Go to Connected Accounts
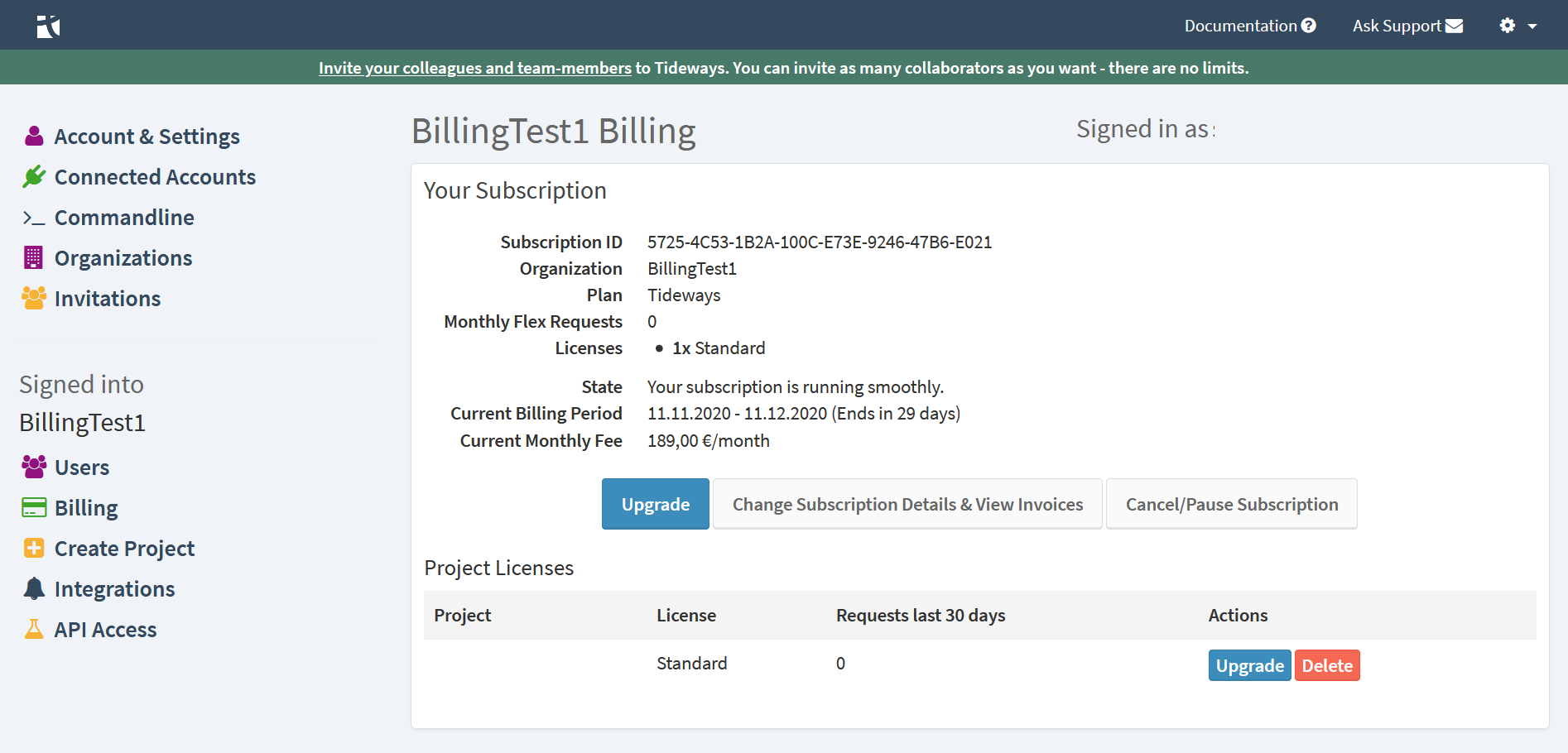This screenshot has height=753, width=1568. 155,176
